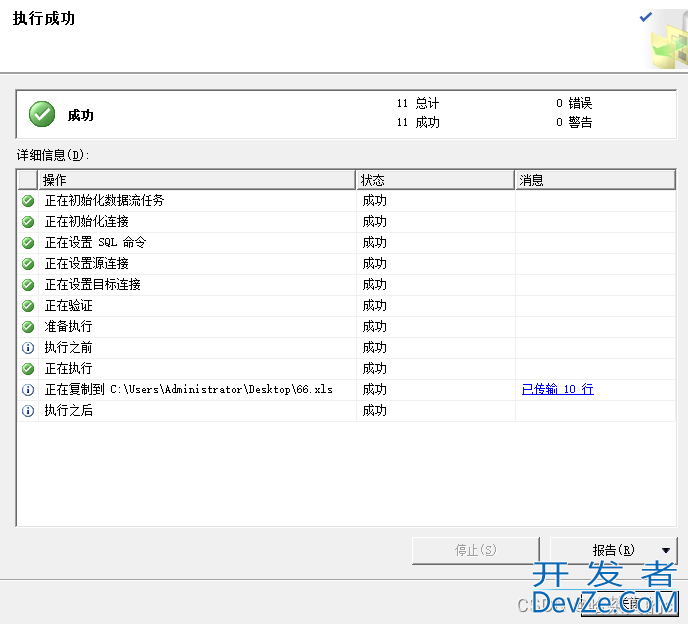Click status icon for 正在初始化数据流任务 row
This screenshot has height=624, width=688.
point(28,201)
